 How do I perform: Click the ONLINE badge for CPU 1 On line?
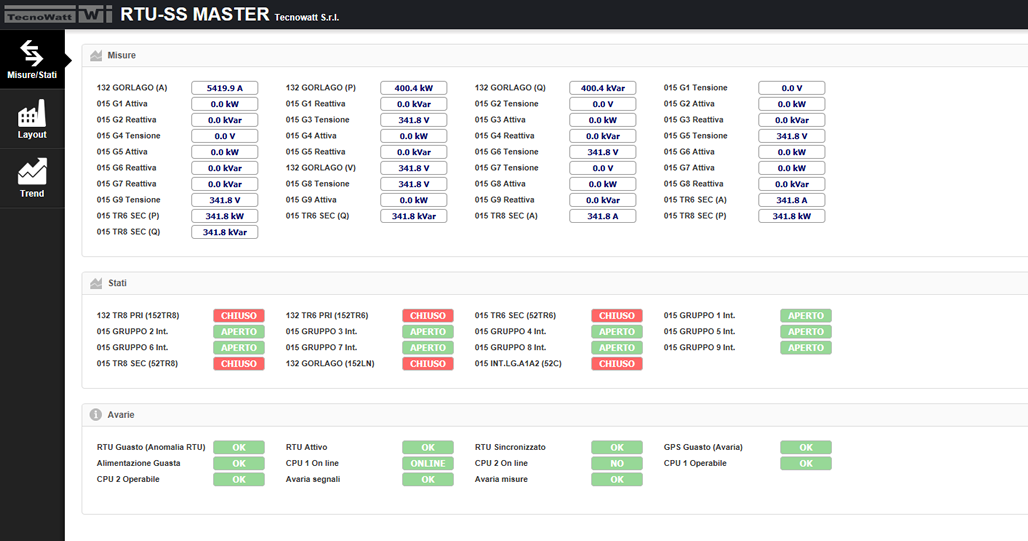428,464
